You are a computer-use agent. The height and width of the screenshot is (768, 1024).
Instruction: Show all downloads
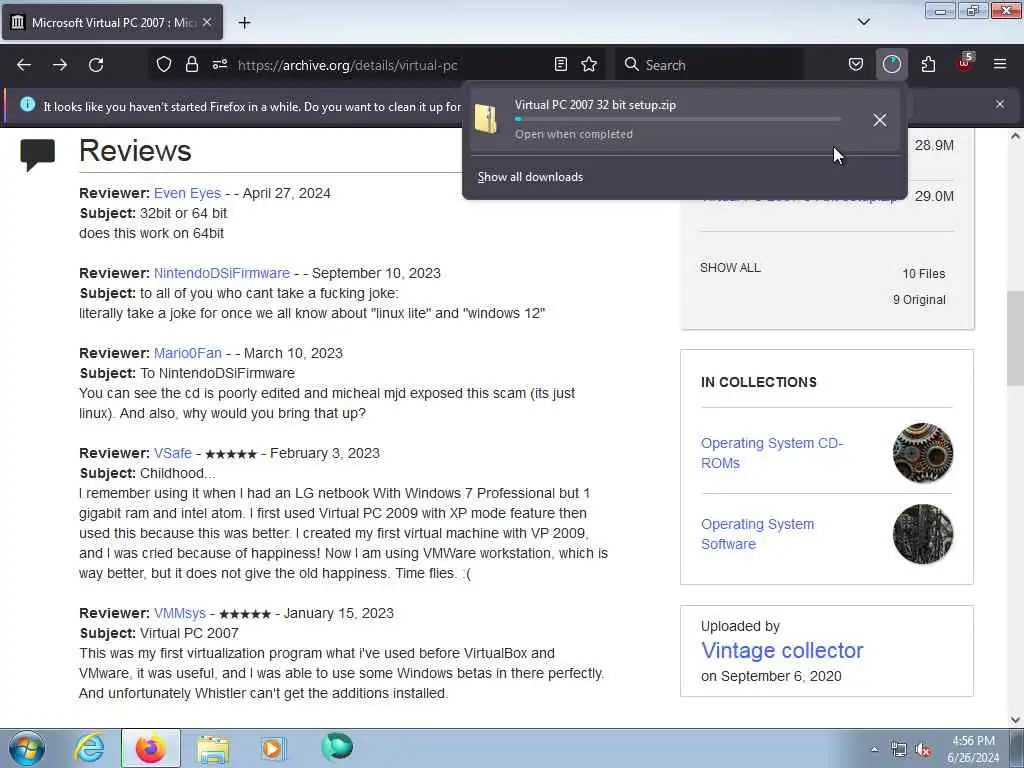[530, 177]
